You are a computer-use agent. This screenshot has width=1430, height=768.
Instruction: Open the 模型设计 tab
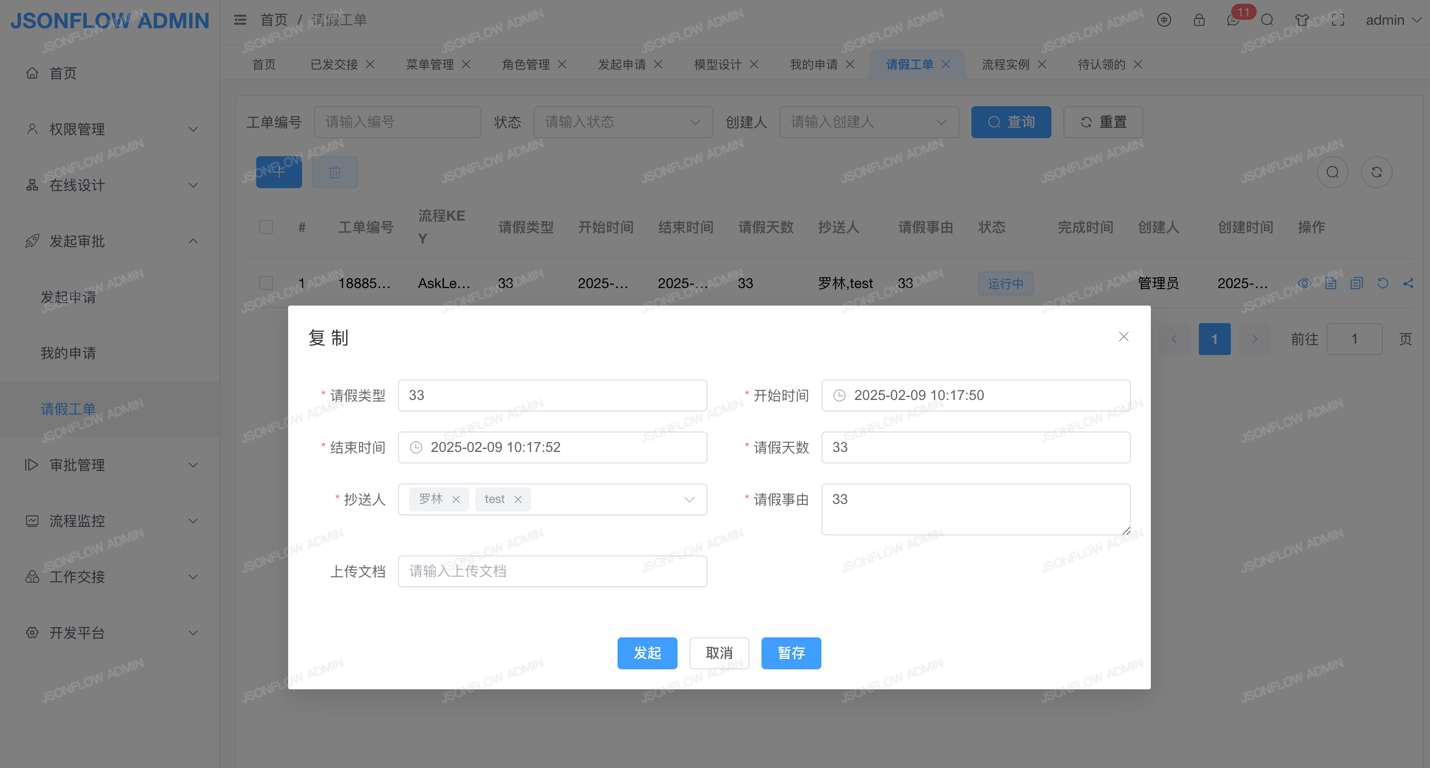(x=717, y=64)
